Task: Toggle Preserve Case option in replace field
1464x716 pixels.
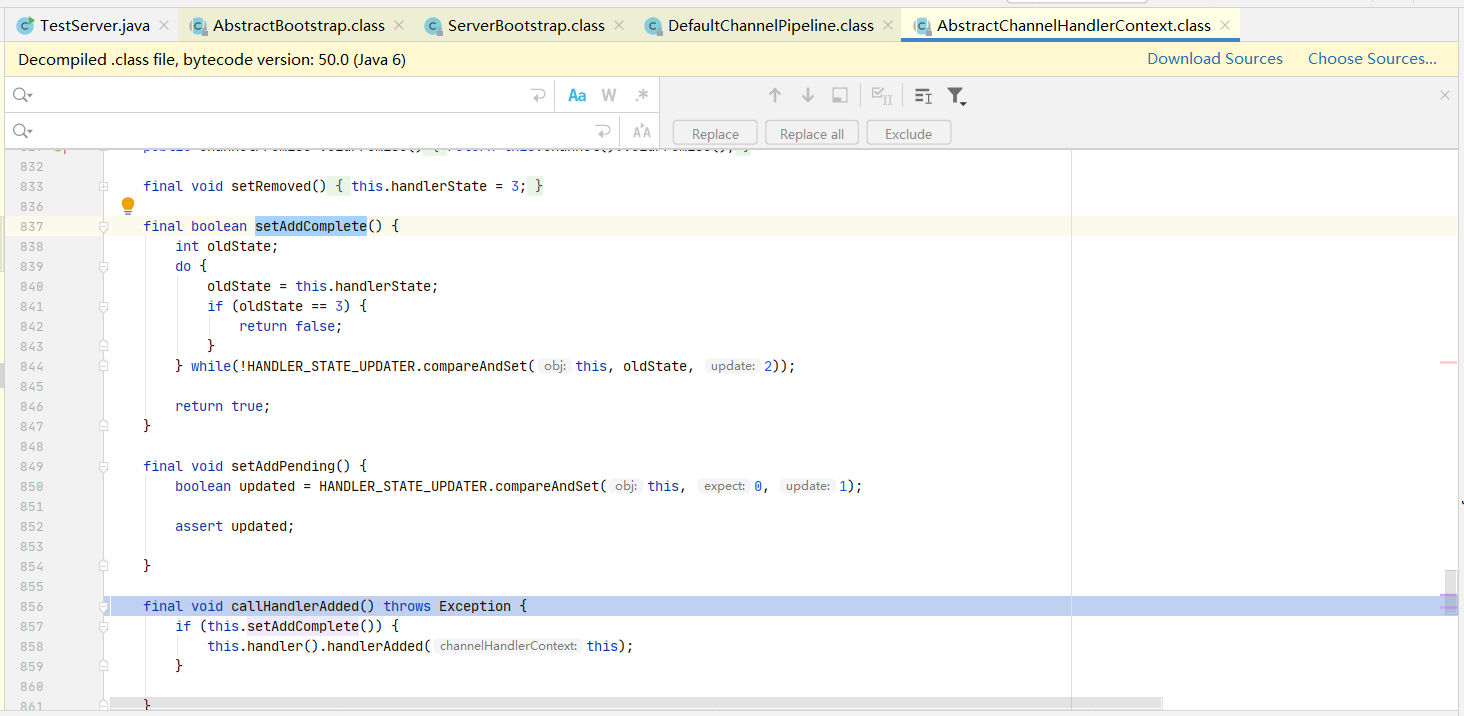Action: [641, 131]
